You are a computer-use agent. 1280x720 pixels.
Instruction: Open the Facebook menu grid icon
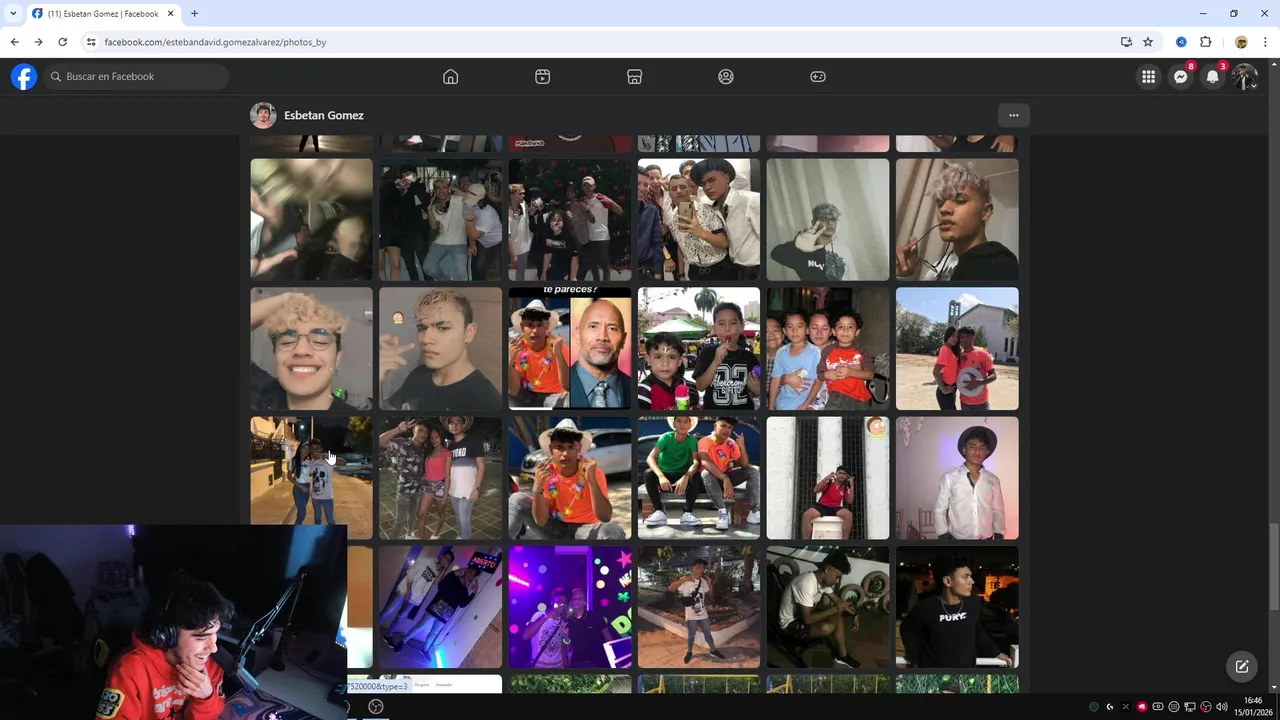(x=1148, y=77)
